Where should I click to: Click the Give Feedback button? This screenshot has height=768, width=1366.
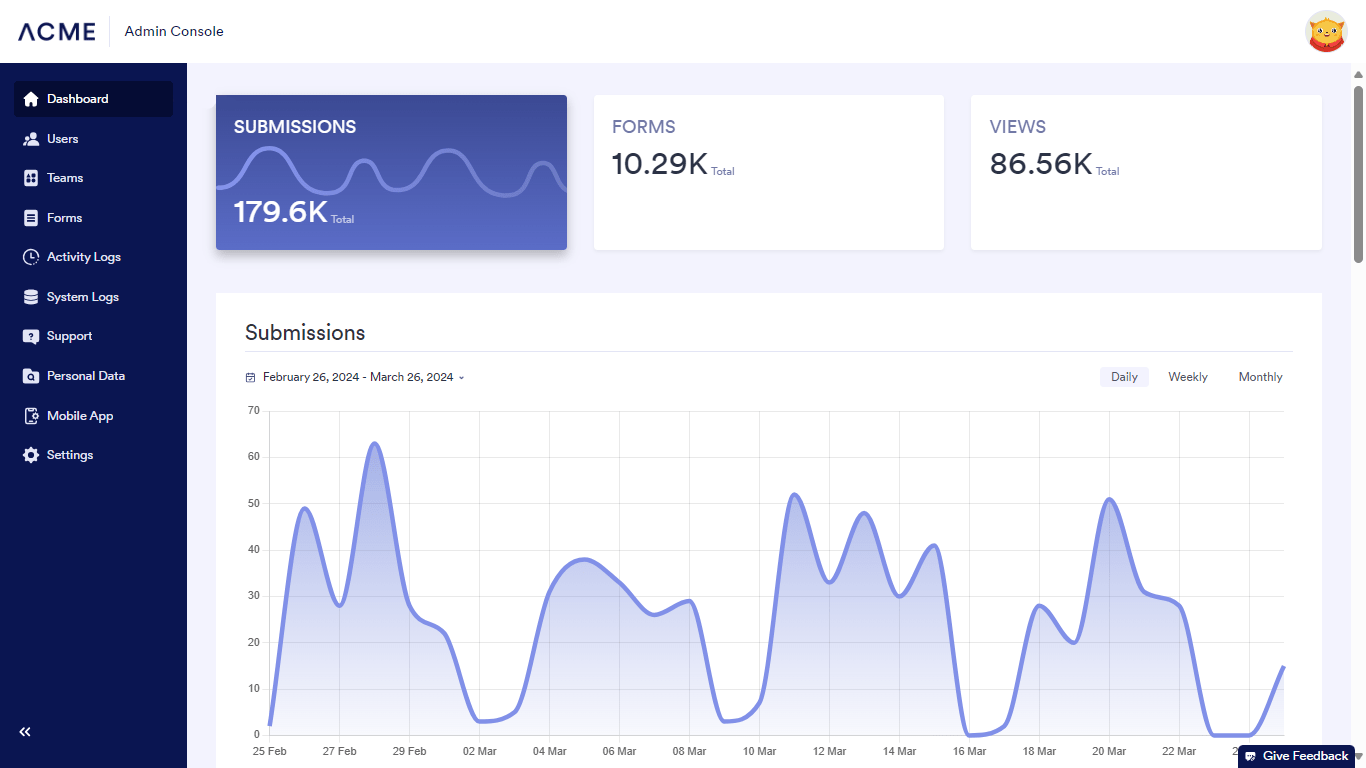pyautogui.click(x=1297, y=756)
